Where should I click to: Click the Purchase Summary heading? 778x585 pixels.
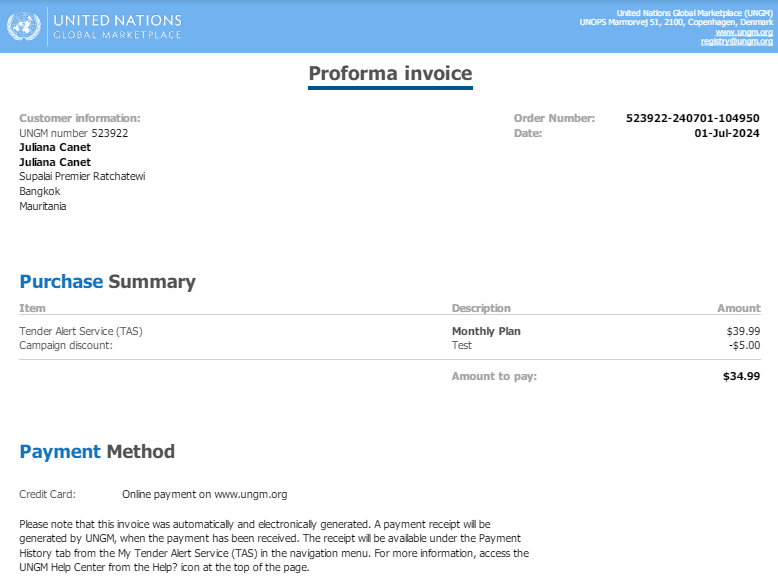[x=108, y=281]
